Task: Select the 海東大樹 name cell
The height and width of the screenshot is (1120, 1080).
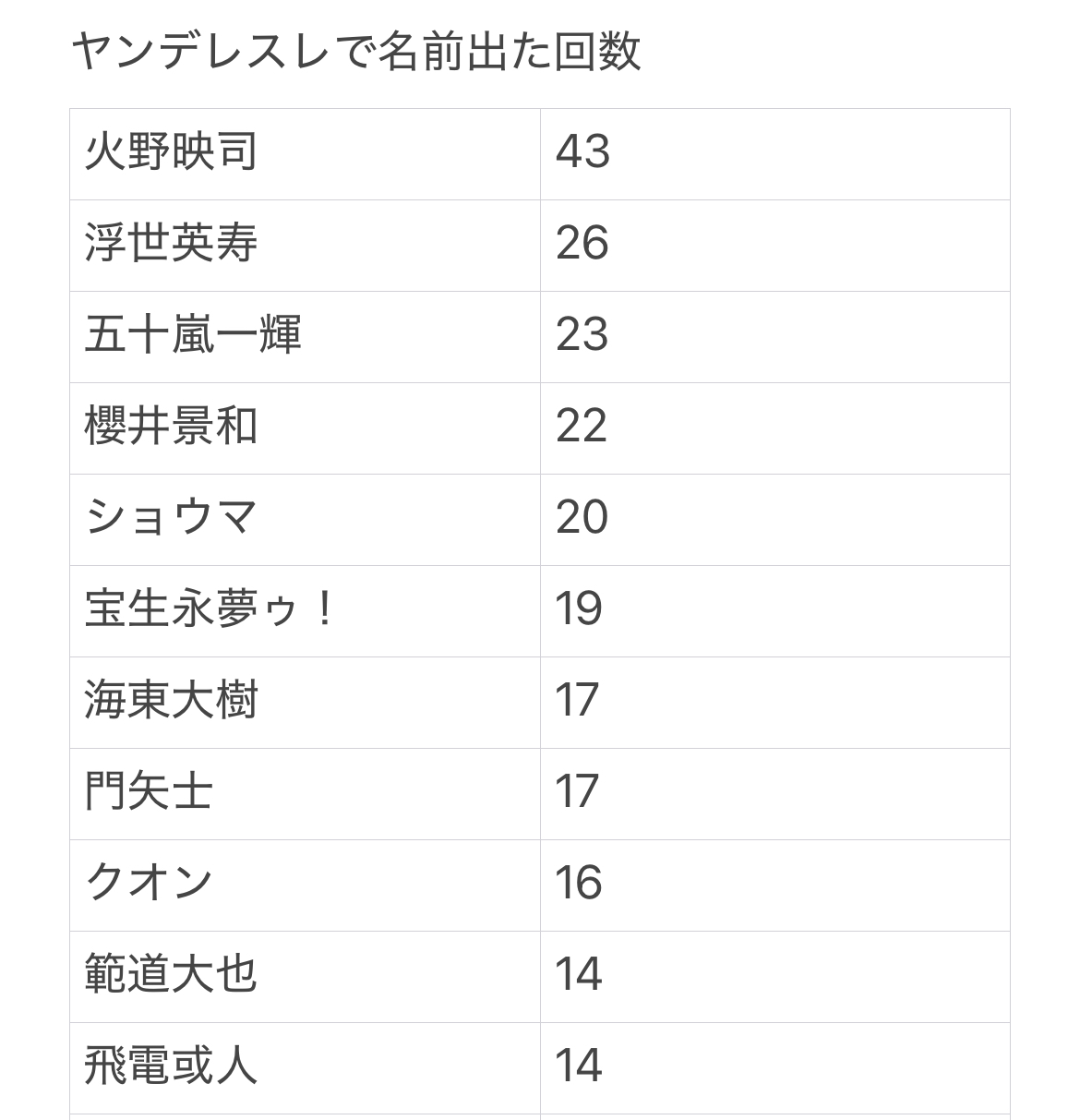Action: 172,701
